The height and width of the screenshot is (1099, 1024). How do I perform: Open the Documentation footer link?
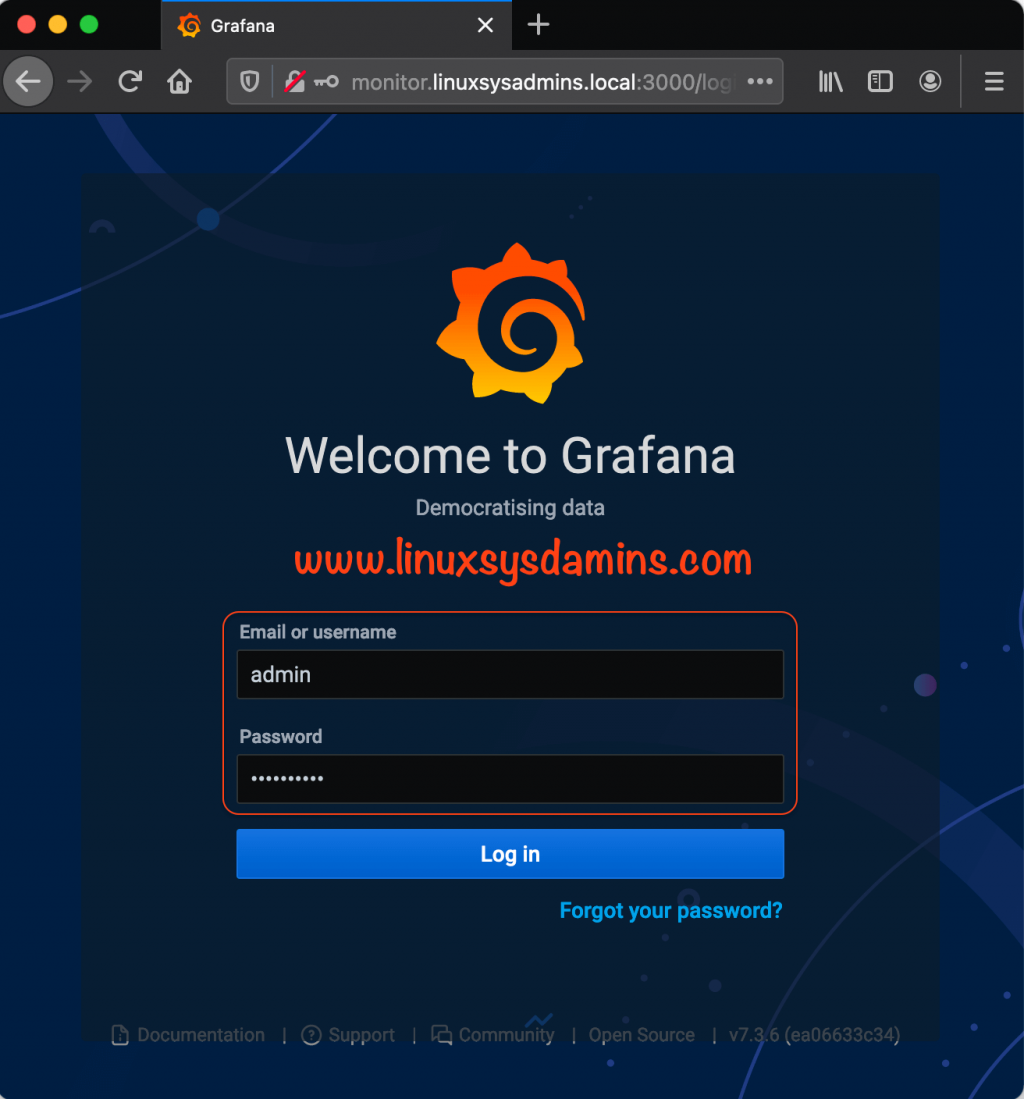pos(188,1035)
